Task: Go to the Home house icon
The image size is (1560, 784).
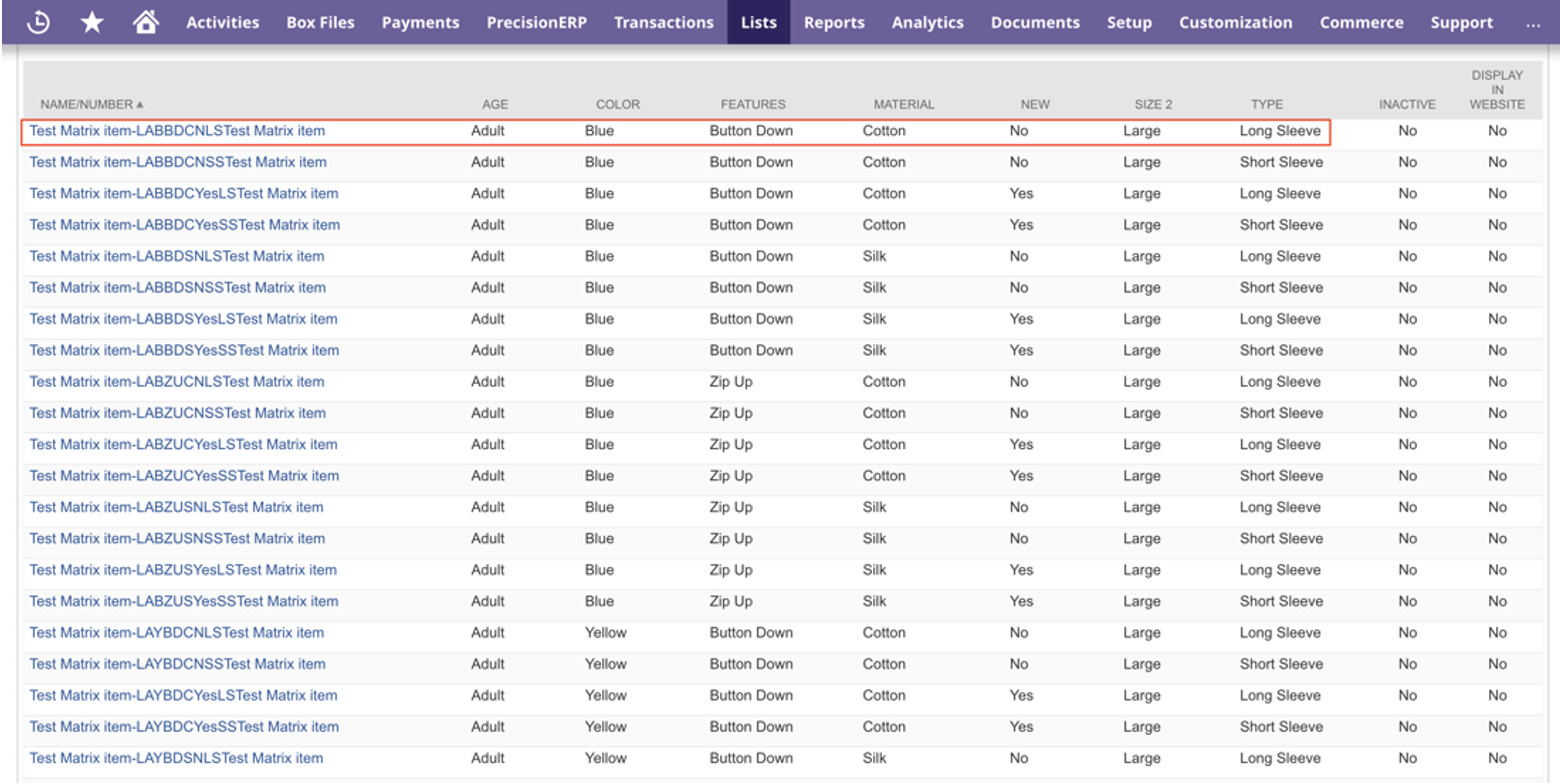Action: tap(145, 22)
